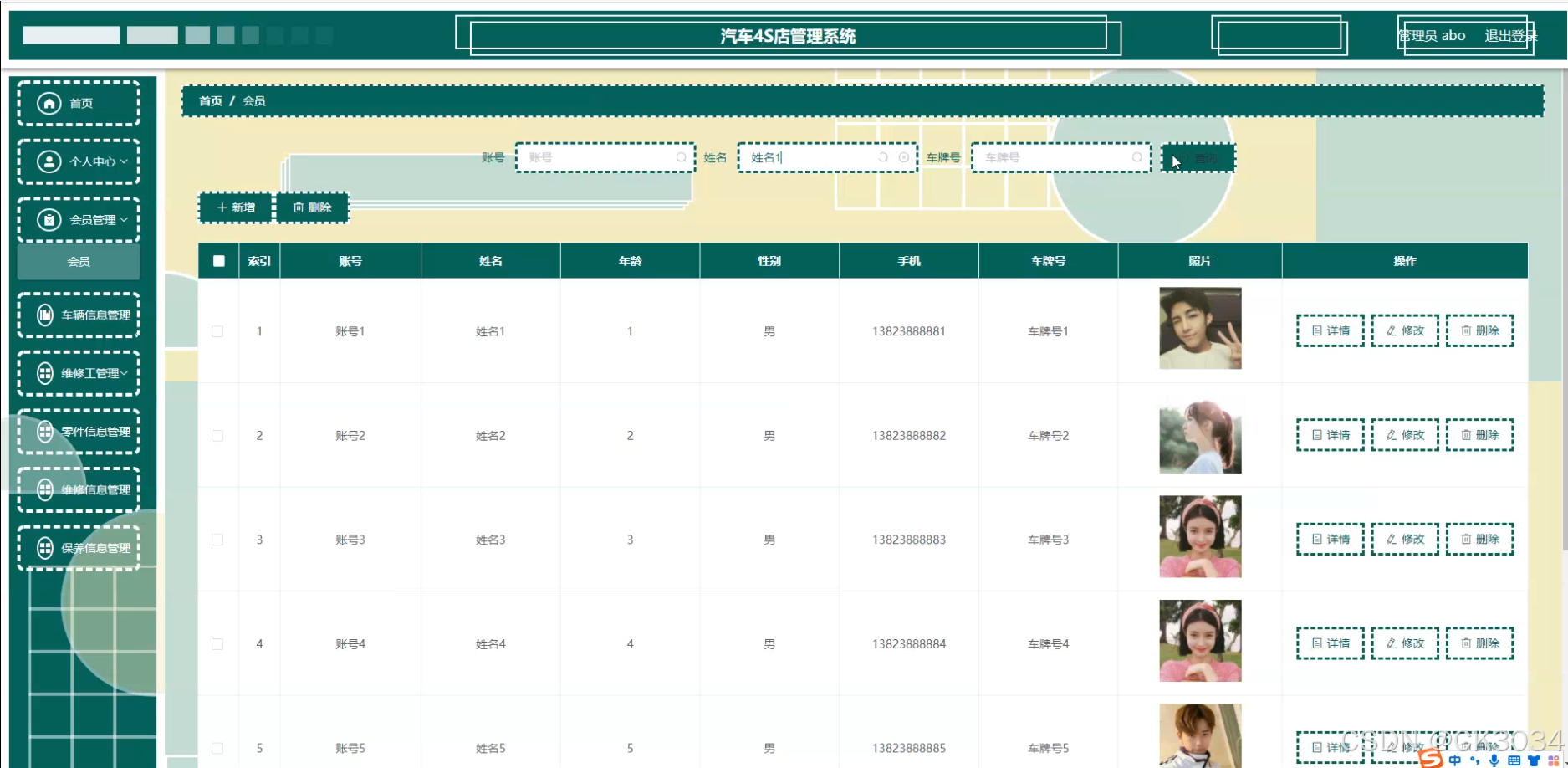The width and height of the screenshot is (1568, 768).
Task: Select the 个人中心 person icon
Action: point(49,161)
